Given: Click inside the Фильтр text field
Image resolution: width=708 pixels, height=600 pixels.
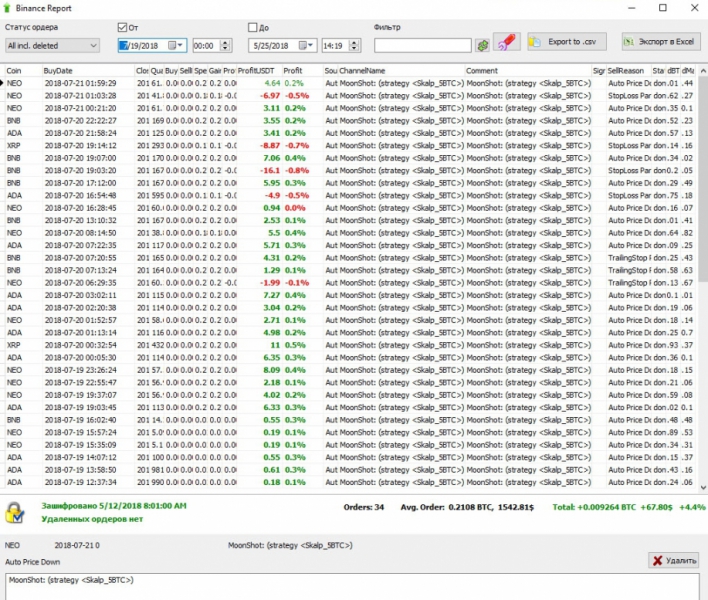Looking at the screenshot, I should coord(423,45).
